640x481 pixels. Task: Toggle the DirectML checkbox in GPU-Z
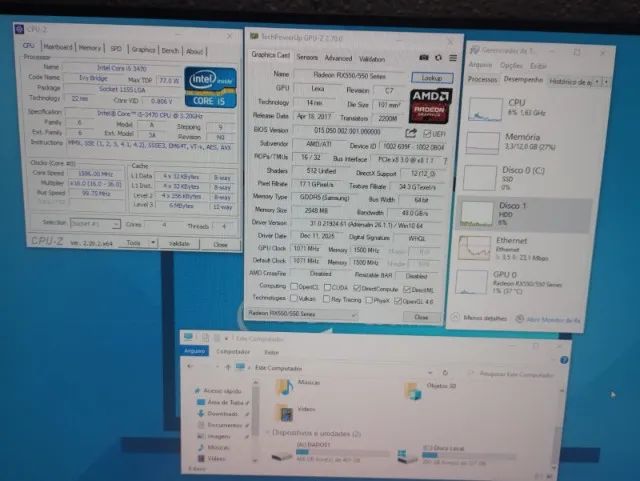click(407, 289)
